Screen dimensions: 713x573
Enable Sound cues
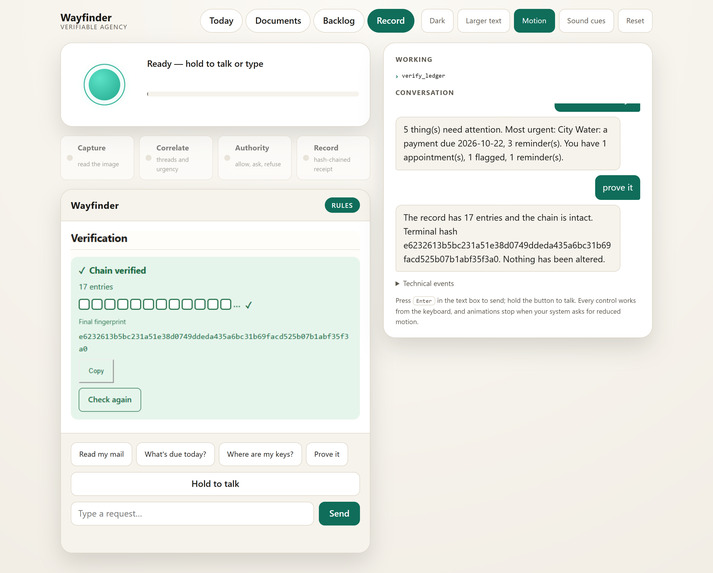[586, 21]
